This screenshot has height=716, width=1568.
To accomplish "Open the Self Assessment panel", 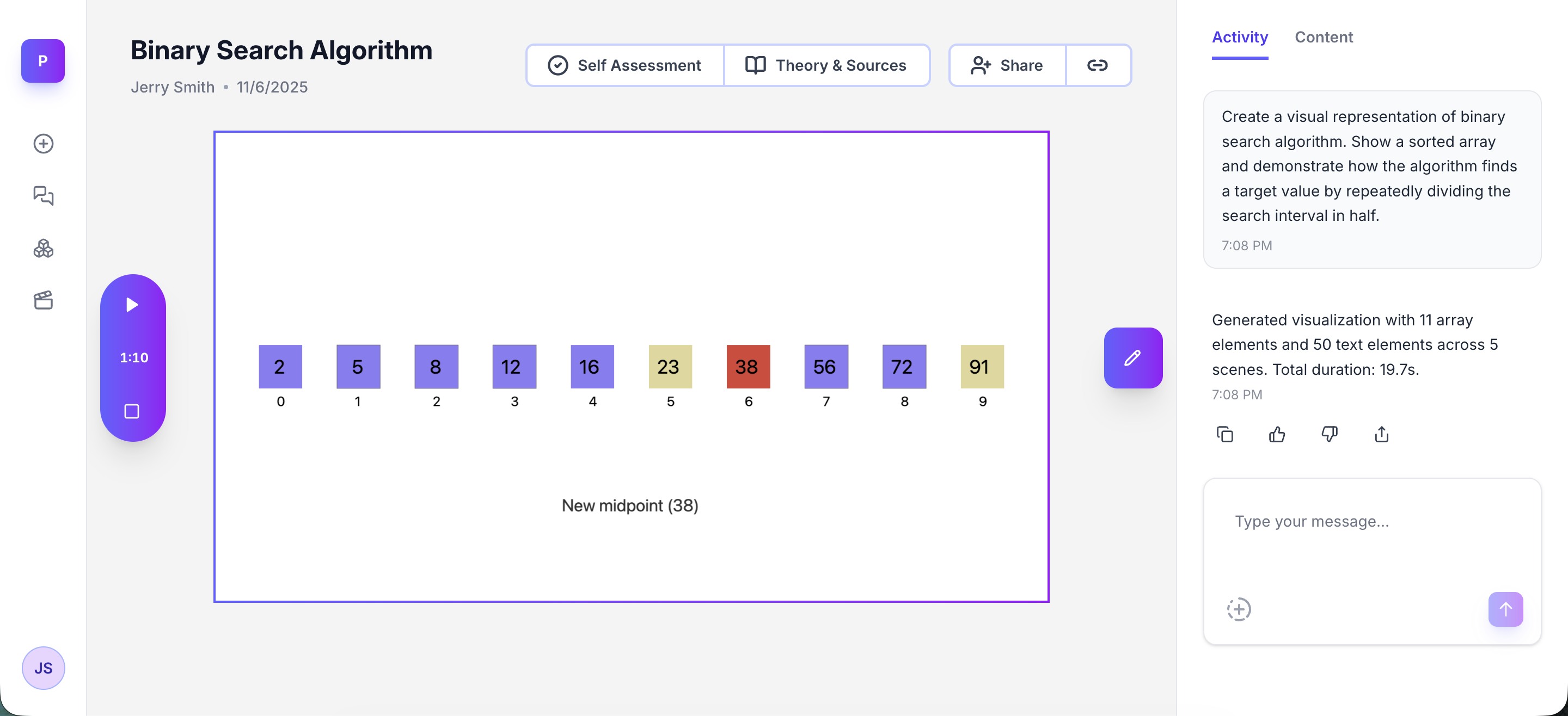I will 624,65.
